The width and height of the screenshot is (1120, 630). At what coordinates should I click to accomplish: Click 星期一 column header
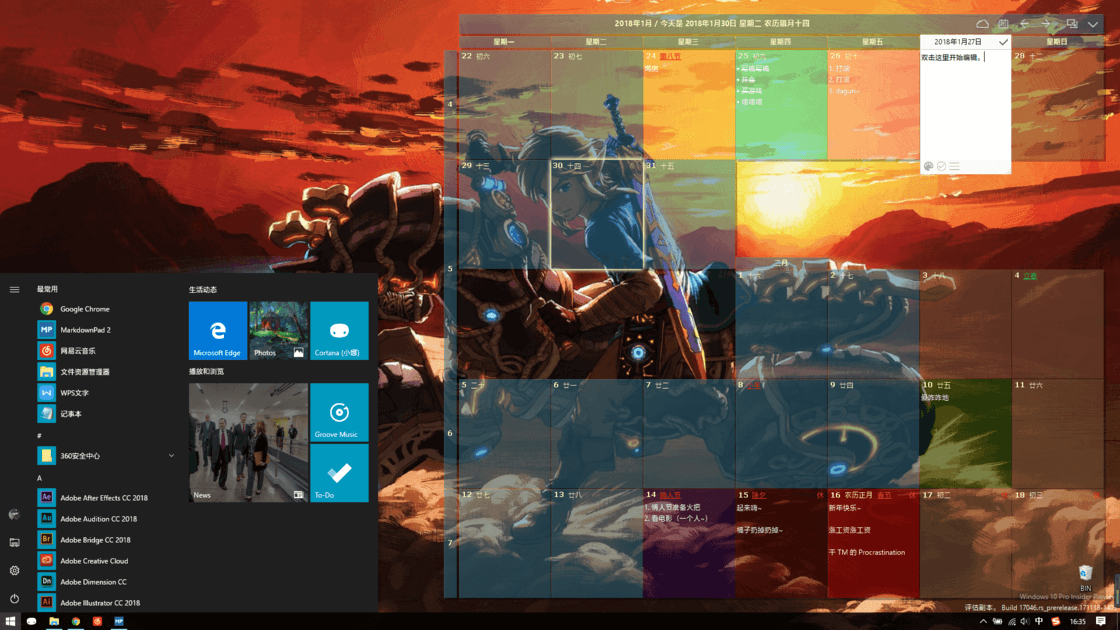point(504,42)
